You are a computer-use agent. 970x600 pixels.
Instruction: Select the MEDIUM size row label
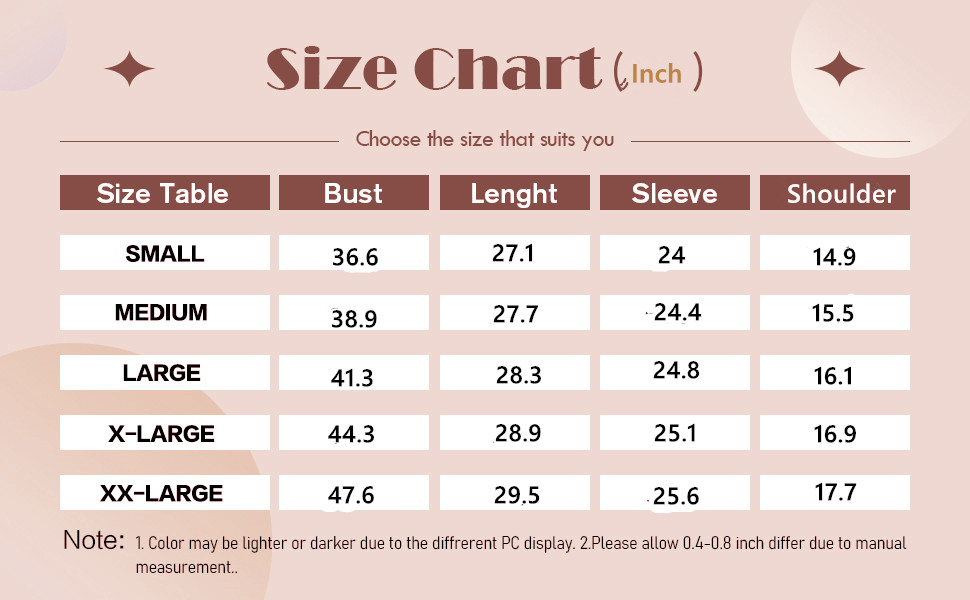161,313
